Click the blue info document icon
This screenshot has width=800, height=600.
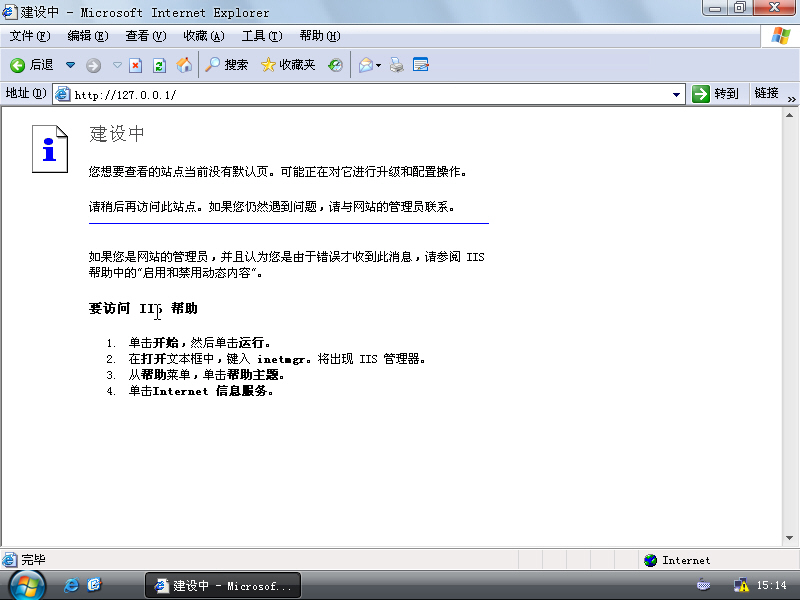pyautogui.click(x=49, y=149)
